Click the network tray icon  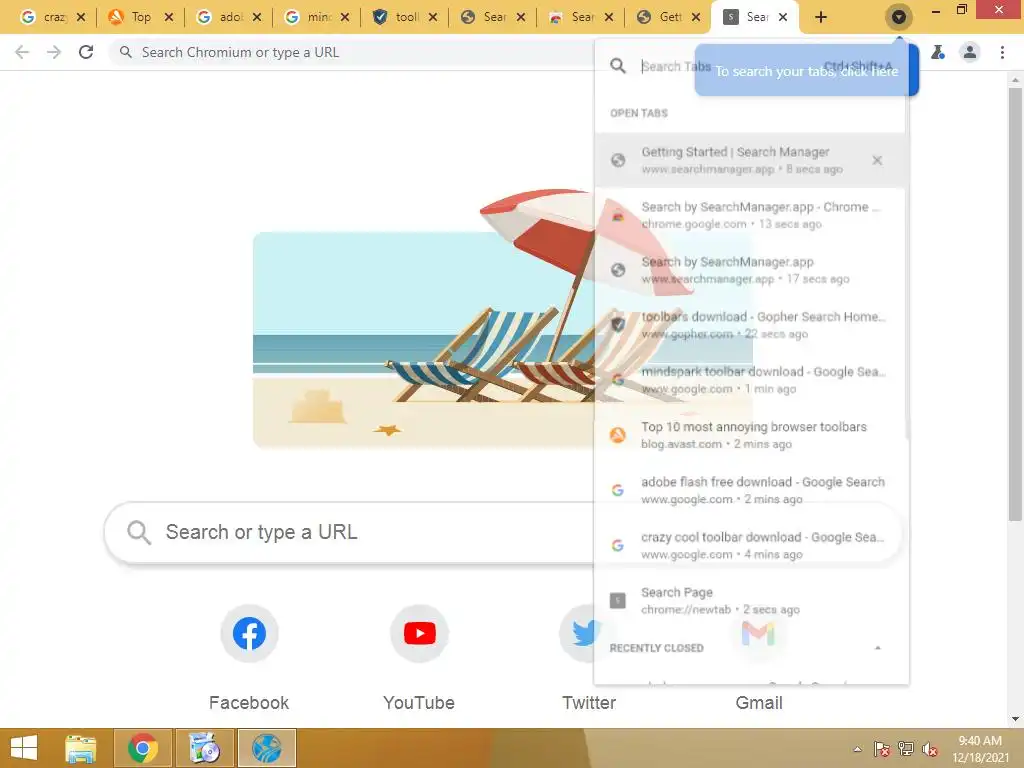(906, 749)
